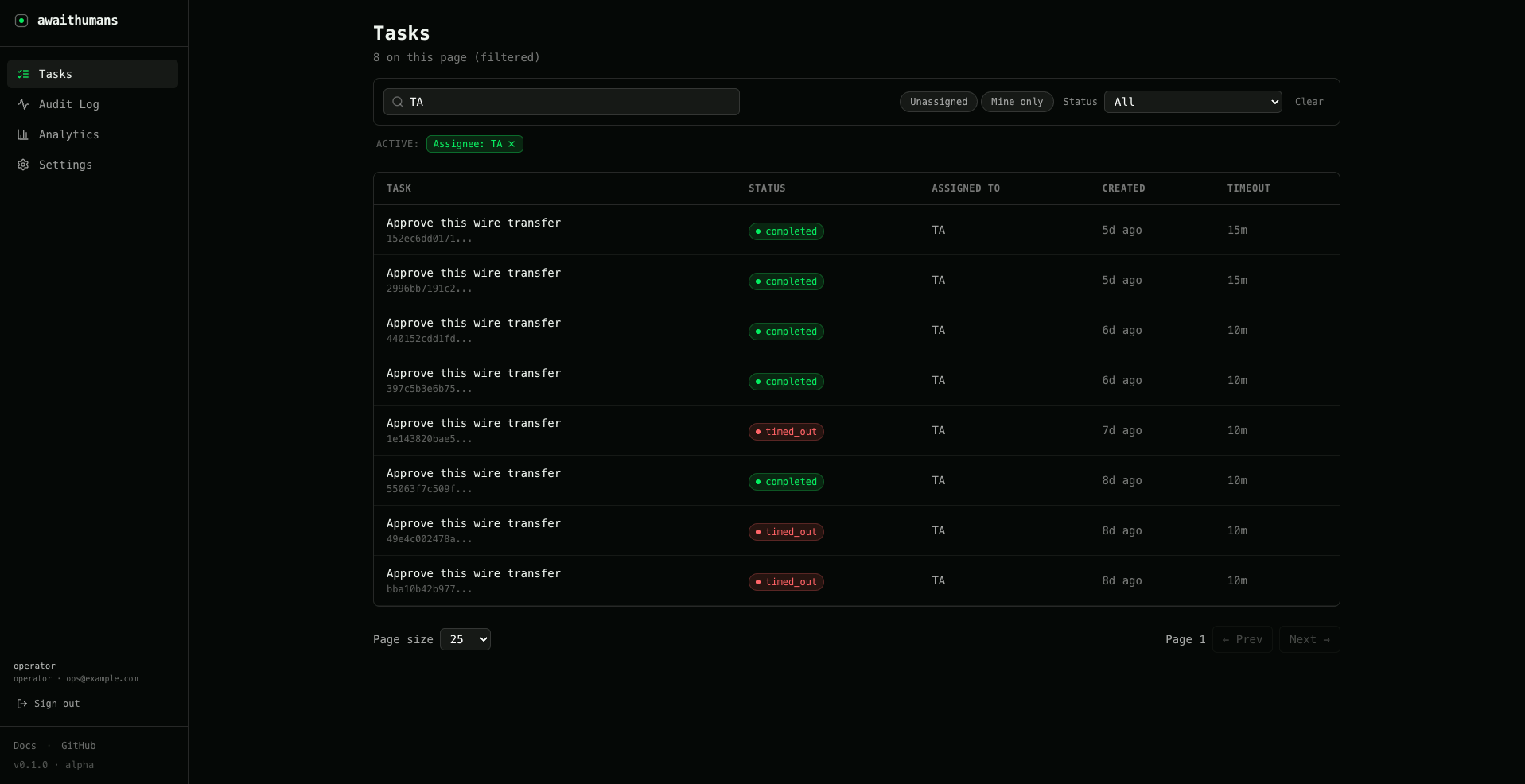
Task: Click the Prev page button
Action: [1242, 639]
